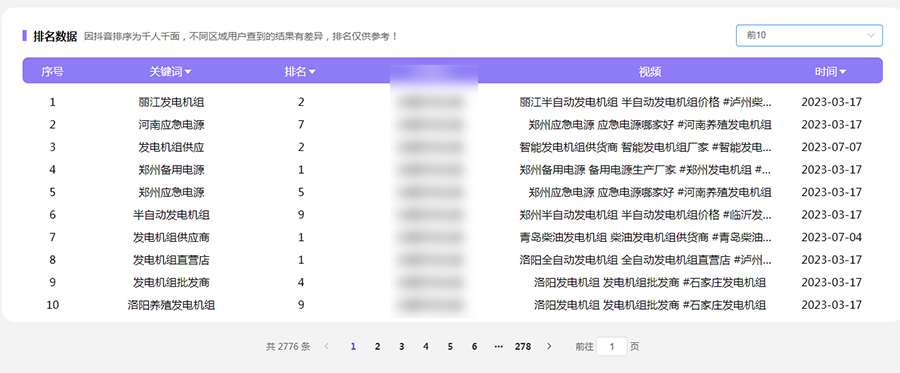Open video 智能发电机组供货商 智能发电机组厂家
Image resolution: width=900 pixels, height=373 pixels.
pyautogui.click(x=646, y=147)
